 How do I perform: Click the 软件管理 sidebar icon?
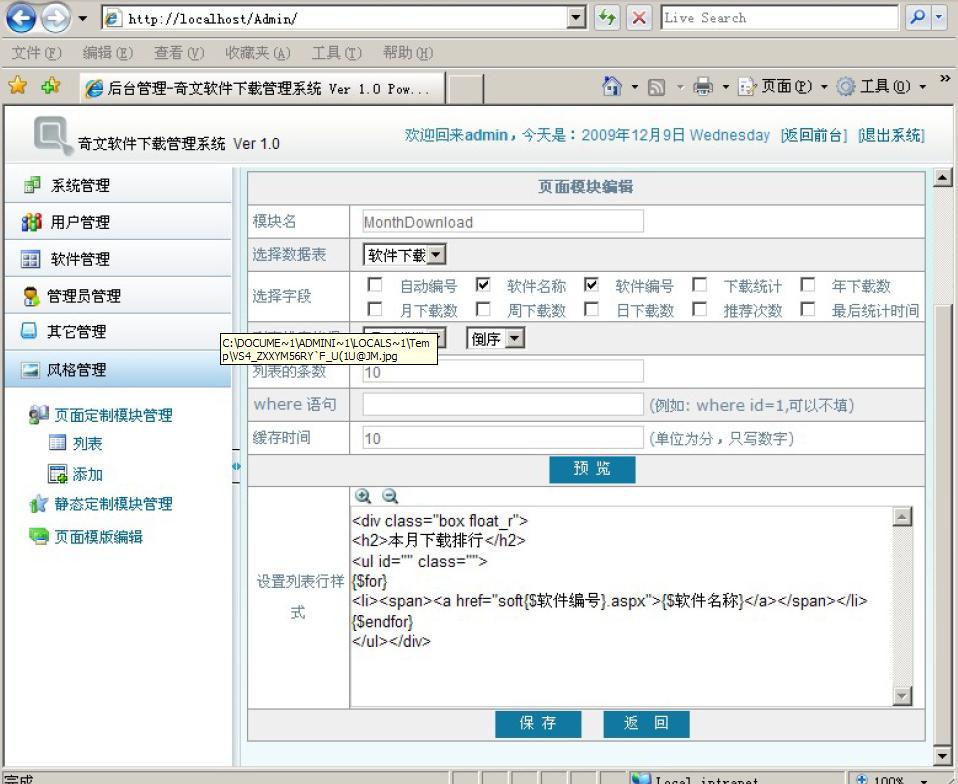[31, 259]
